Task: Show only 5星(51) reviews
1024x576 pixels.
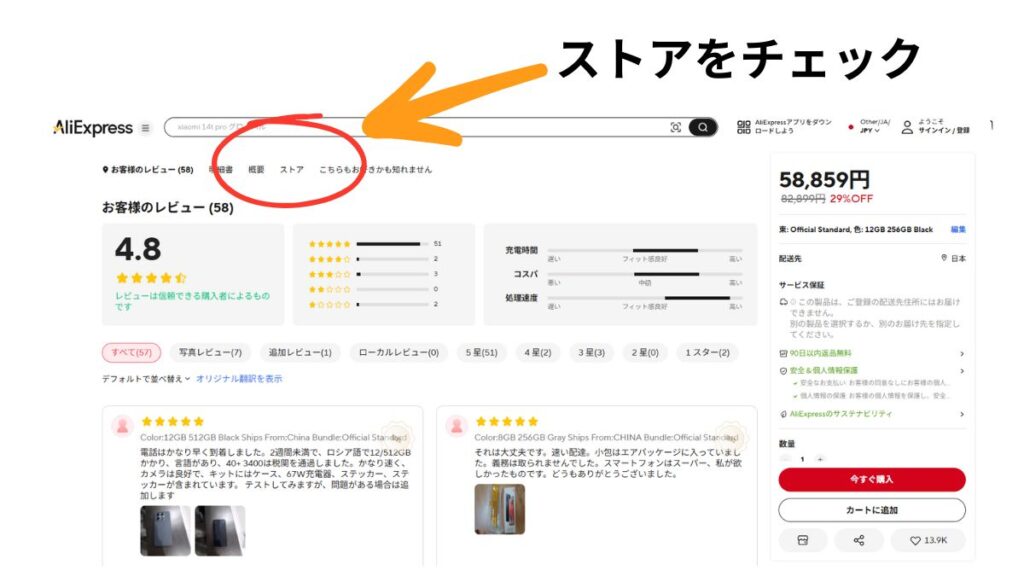Action: [x=481, y=353]
